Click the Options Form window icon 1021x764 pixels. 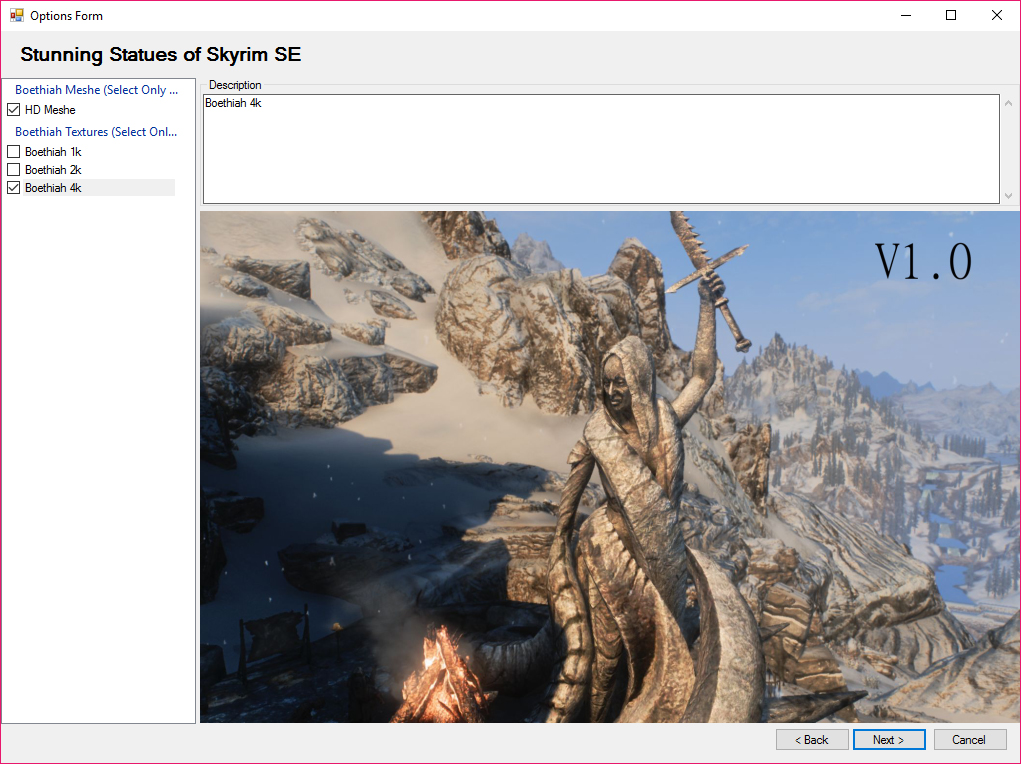[x=16, y=15]
